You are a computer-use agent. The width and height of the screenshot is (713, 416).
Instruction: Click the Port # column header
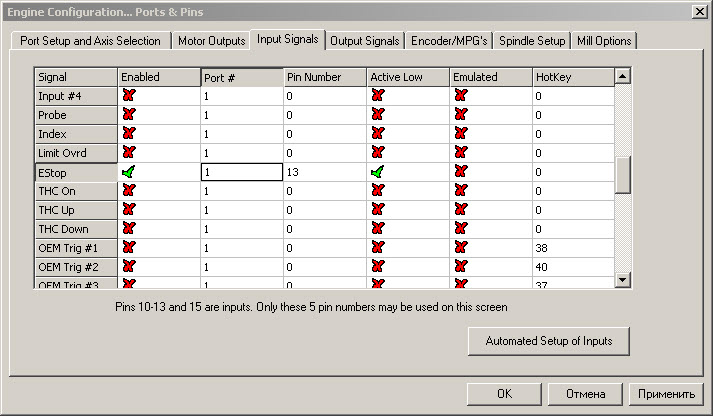pos(242,78)
